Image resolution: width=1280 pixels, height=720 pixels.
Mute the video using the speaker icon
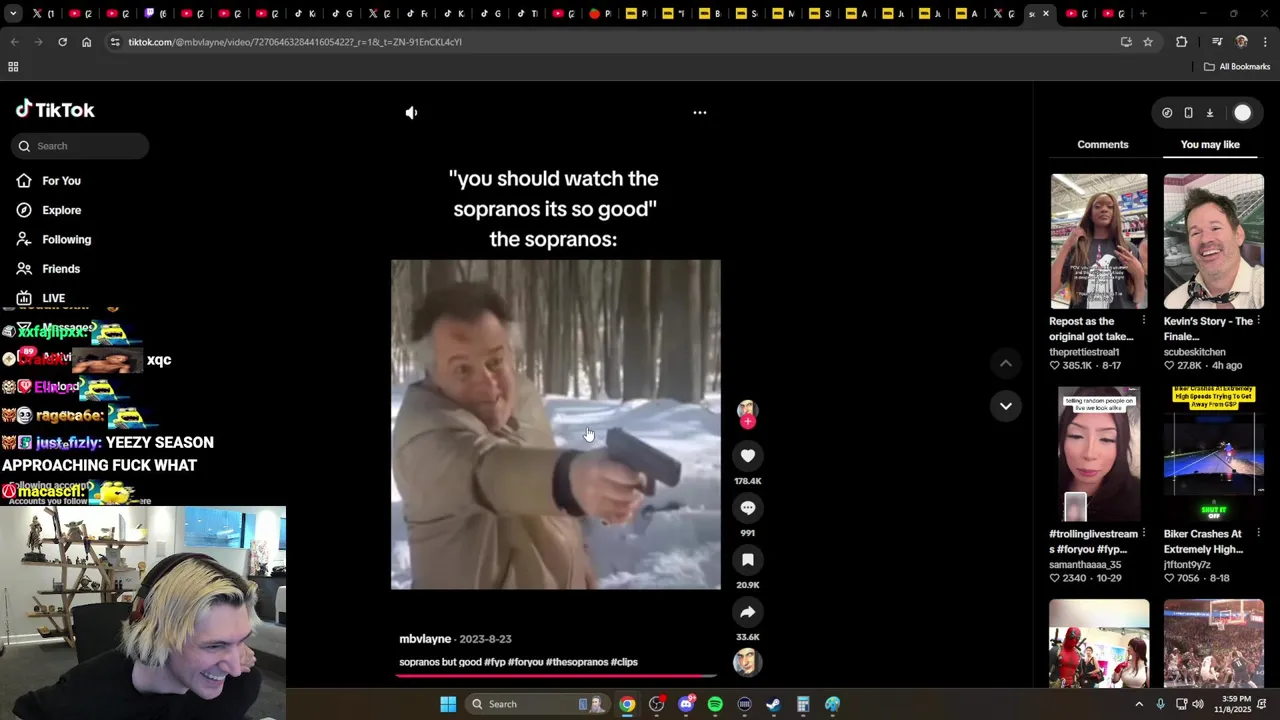(x=411, y=113)
